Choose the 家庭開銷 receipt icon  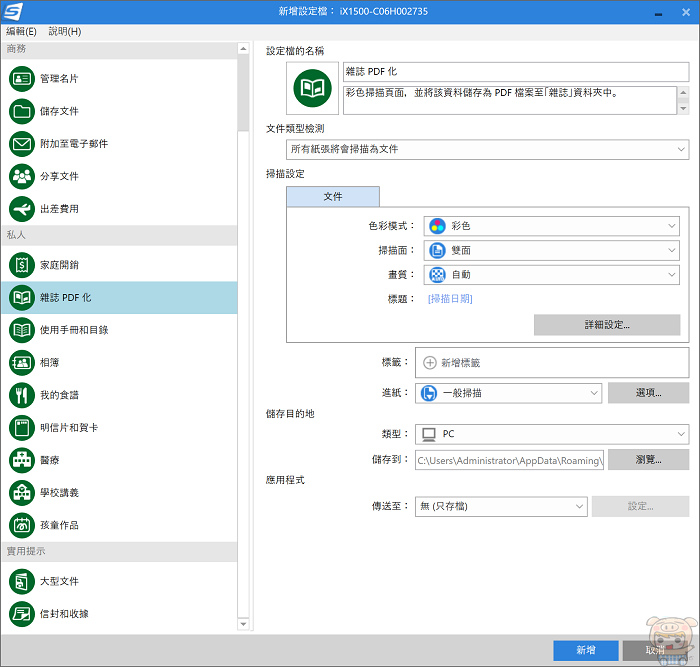coord(22,264)
